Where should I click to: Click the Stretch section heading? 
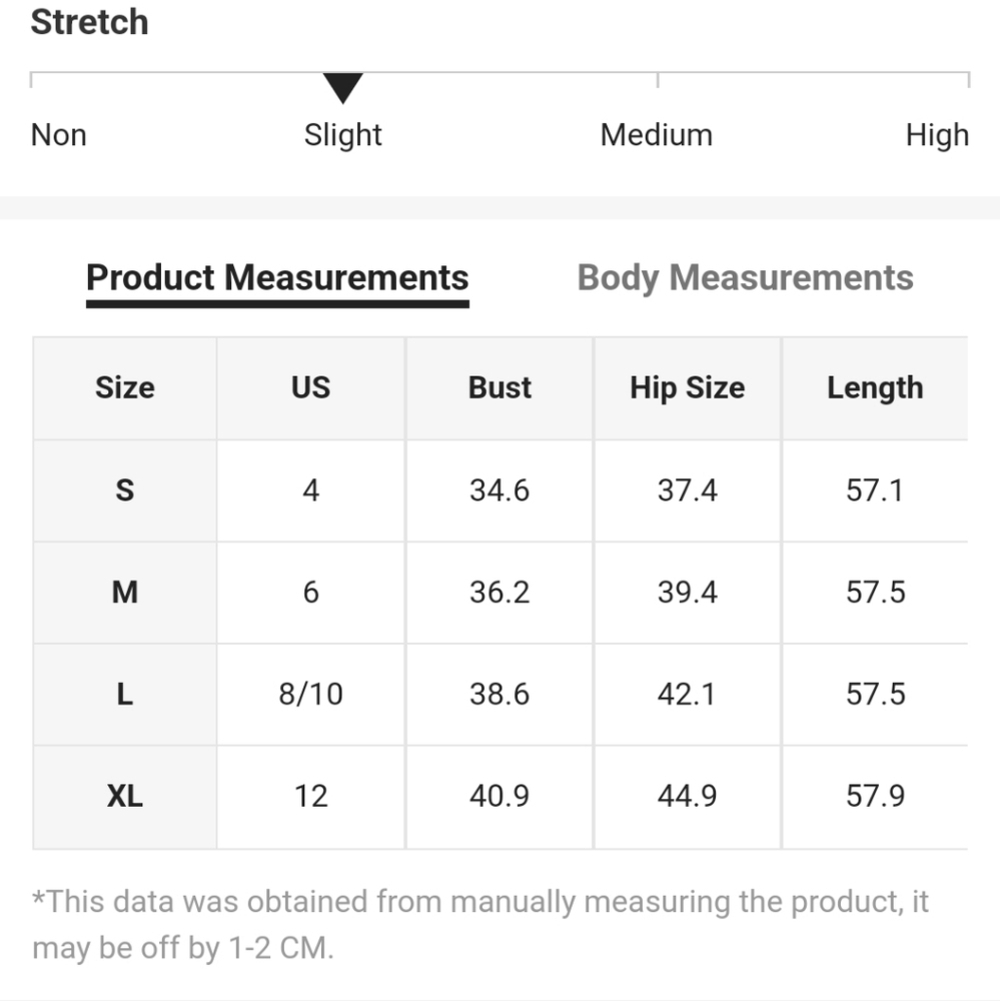point(90,22)
